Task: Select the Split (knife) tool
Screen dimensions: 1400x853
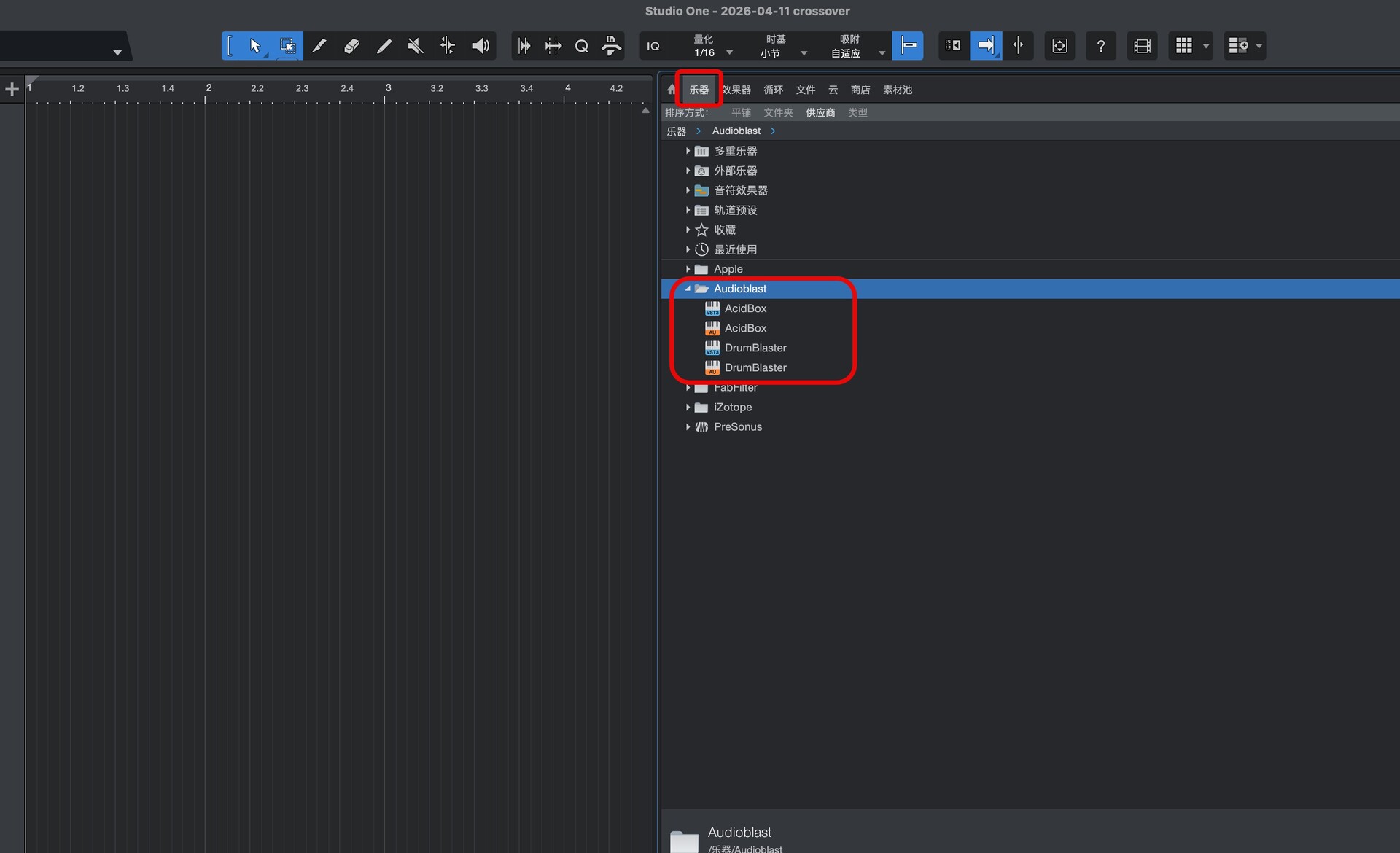Action: pyautogui.click(x=319, y=46)
